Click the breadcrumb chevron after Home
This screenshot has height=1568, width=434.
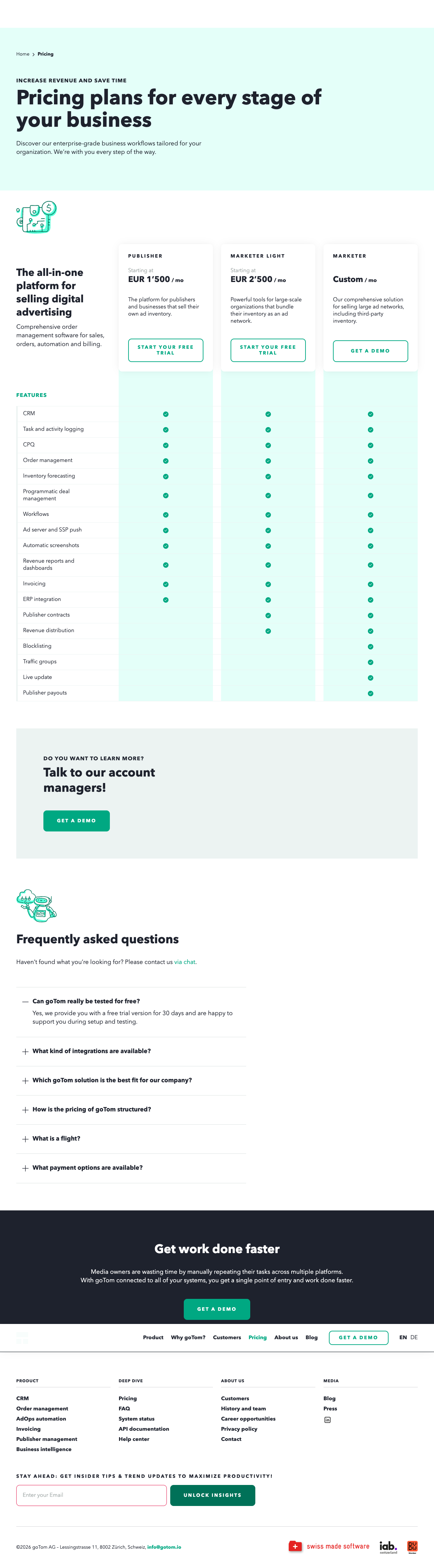pos(34,54)
